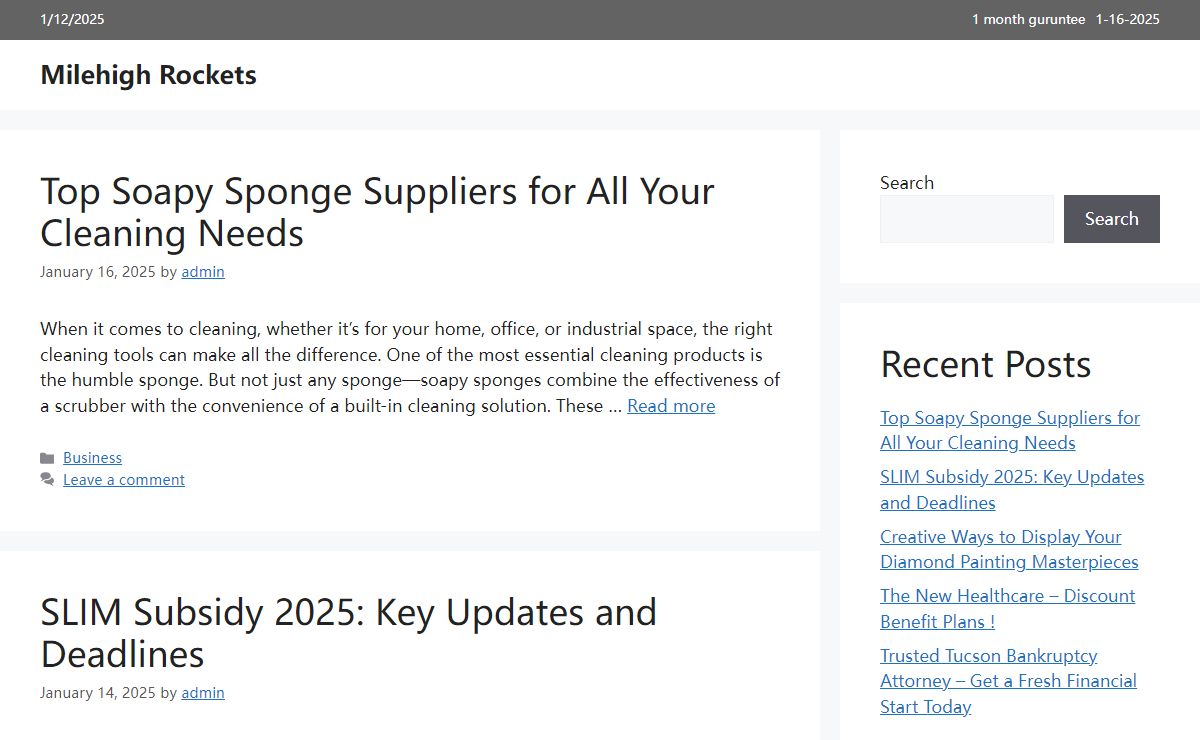The image size is (1200, 740).
Task: Open the recent post Top Soapy Sponge Suppliers
Action: [1010, 430]
